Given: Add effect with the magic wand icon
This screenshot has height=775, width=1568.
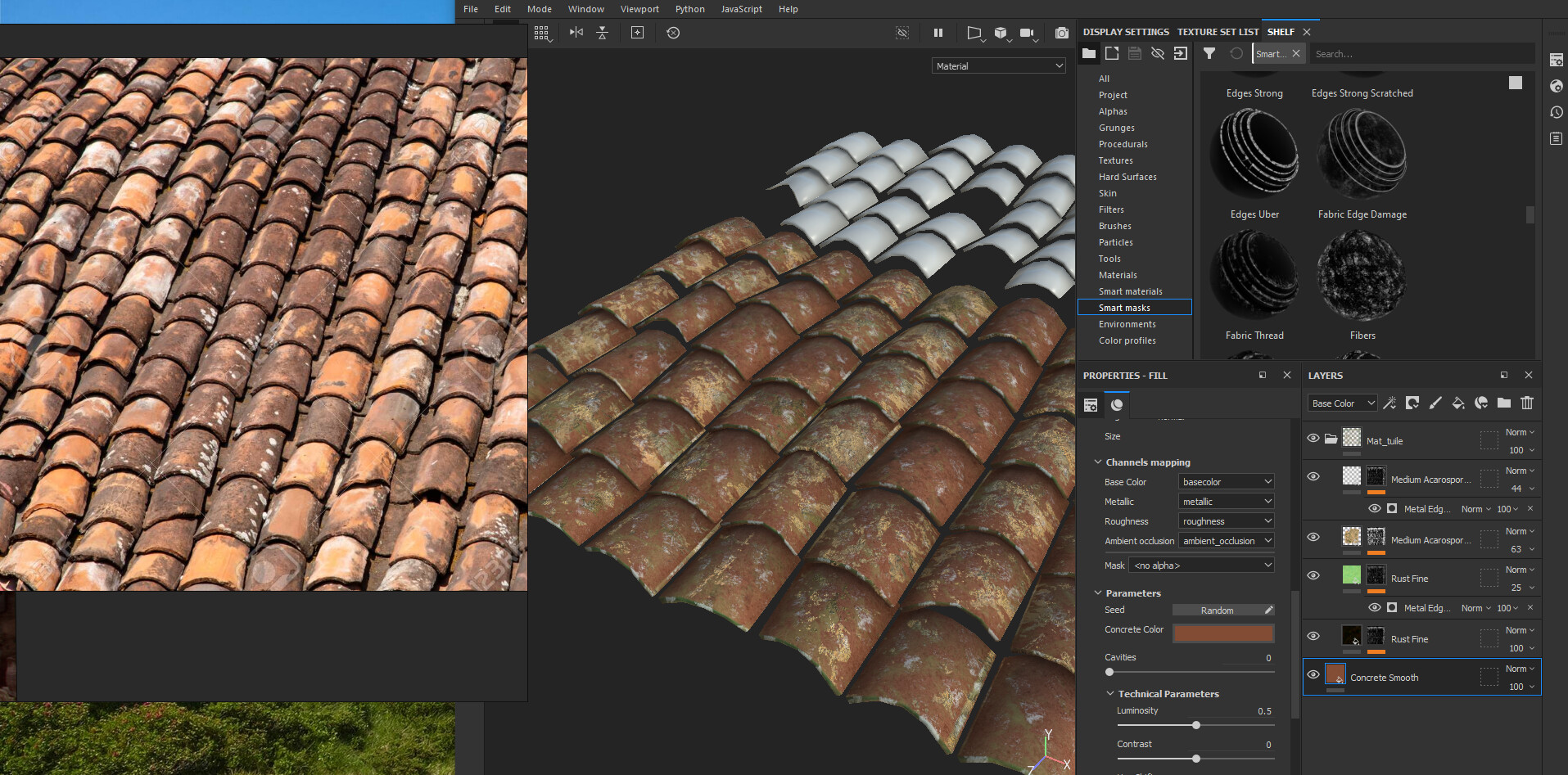Looking at the screenshot, I should click(x=1390, y=403).
